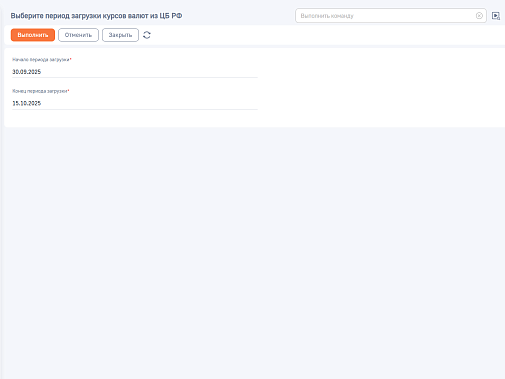Click the page title about ЦБ РФ курсов
The image size is (505, 379).
(x=96, y=16)
